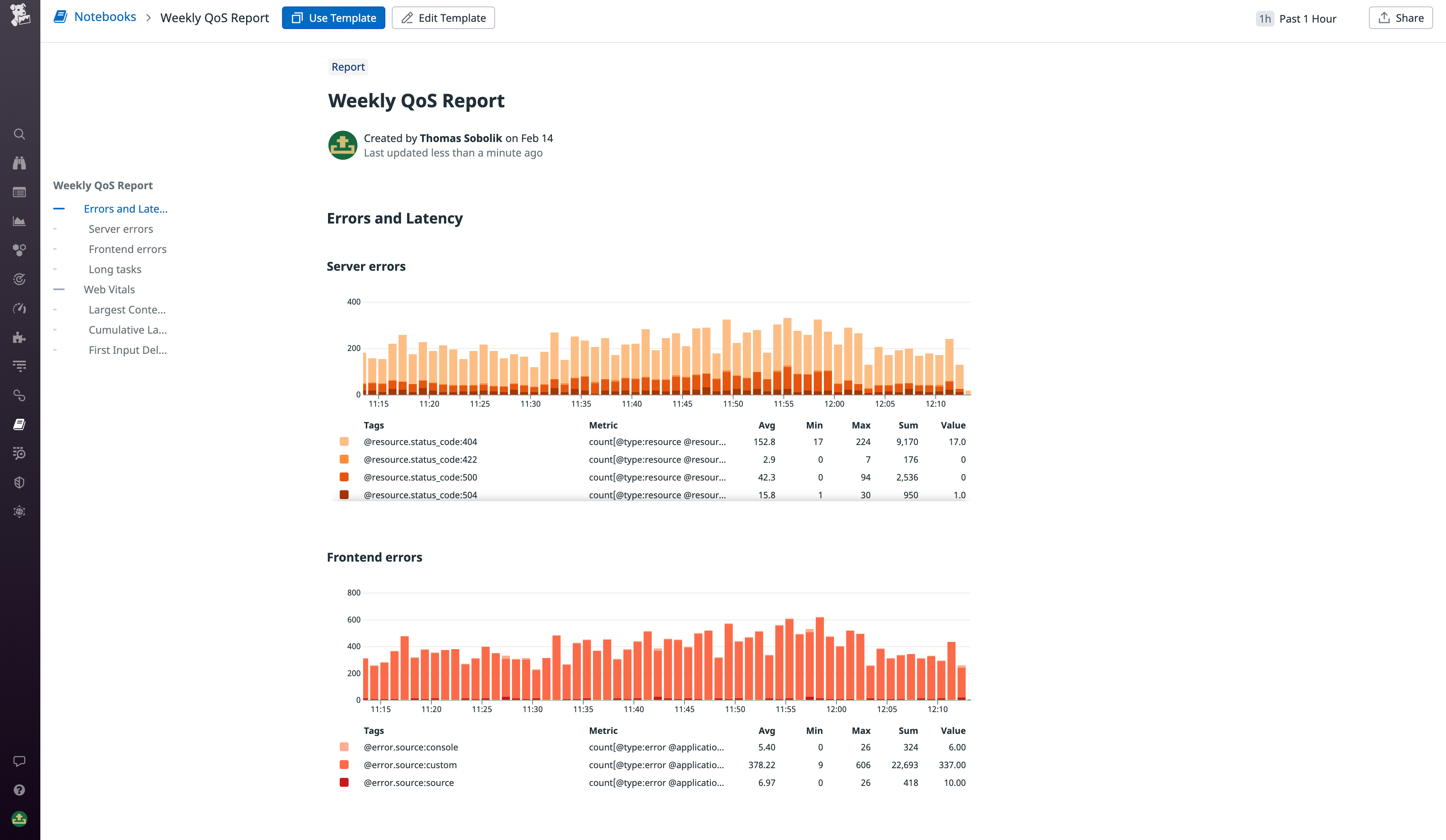Open Watchdog via the binoculars sidebar icon
This screenshot has width=1446, height=840.
pyautogui.click(x=19, y=163)
